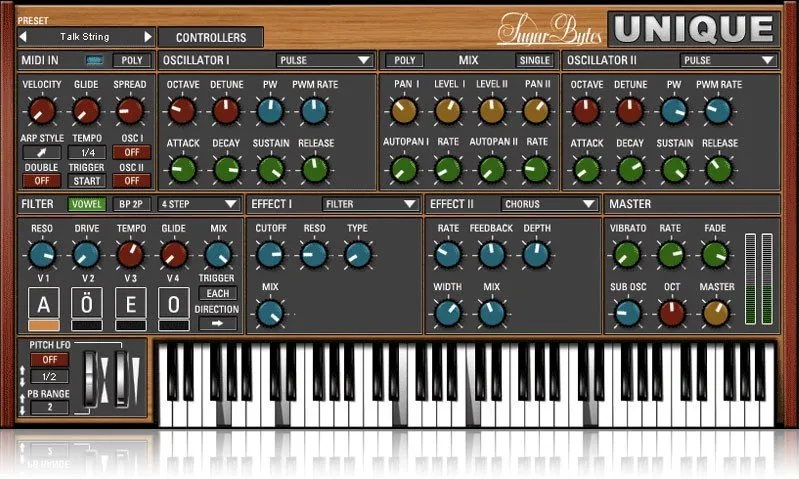
Task: Click the Autopan I knob
Action: point(404,170)
